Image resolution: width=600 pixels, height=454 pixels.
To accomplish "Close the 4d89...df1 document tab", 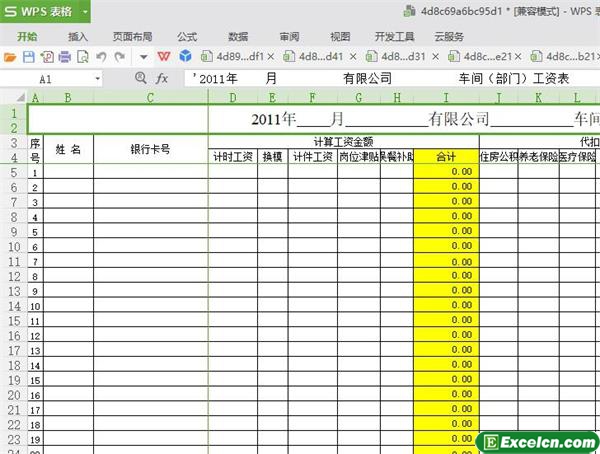I will pyautogui.click(x=271, y=57).
